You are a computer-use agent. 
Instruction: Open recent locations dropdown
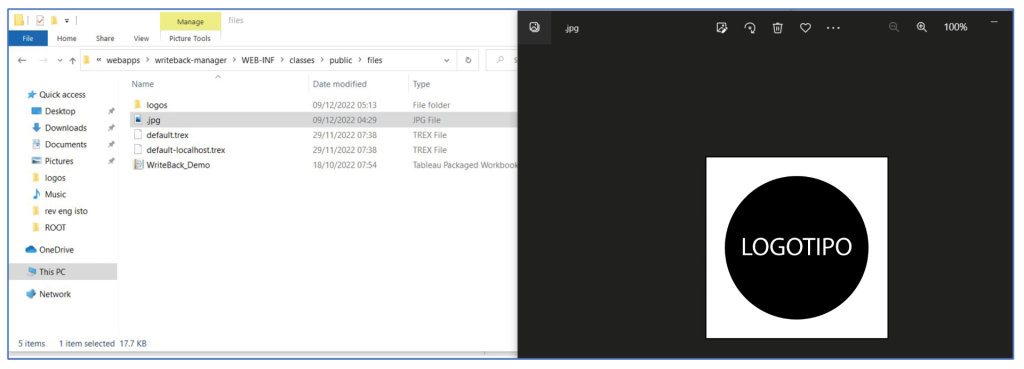point(60,60)
